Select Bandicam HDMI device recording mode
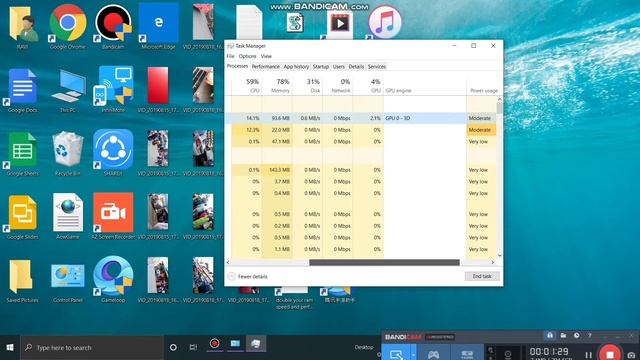Image resolution: width=640 pixels, height=360 pixels. [x=467, y=353]
